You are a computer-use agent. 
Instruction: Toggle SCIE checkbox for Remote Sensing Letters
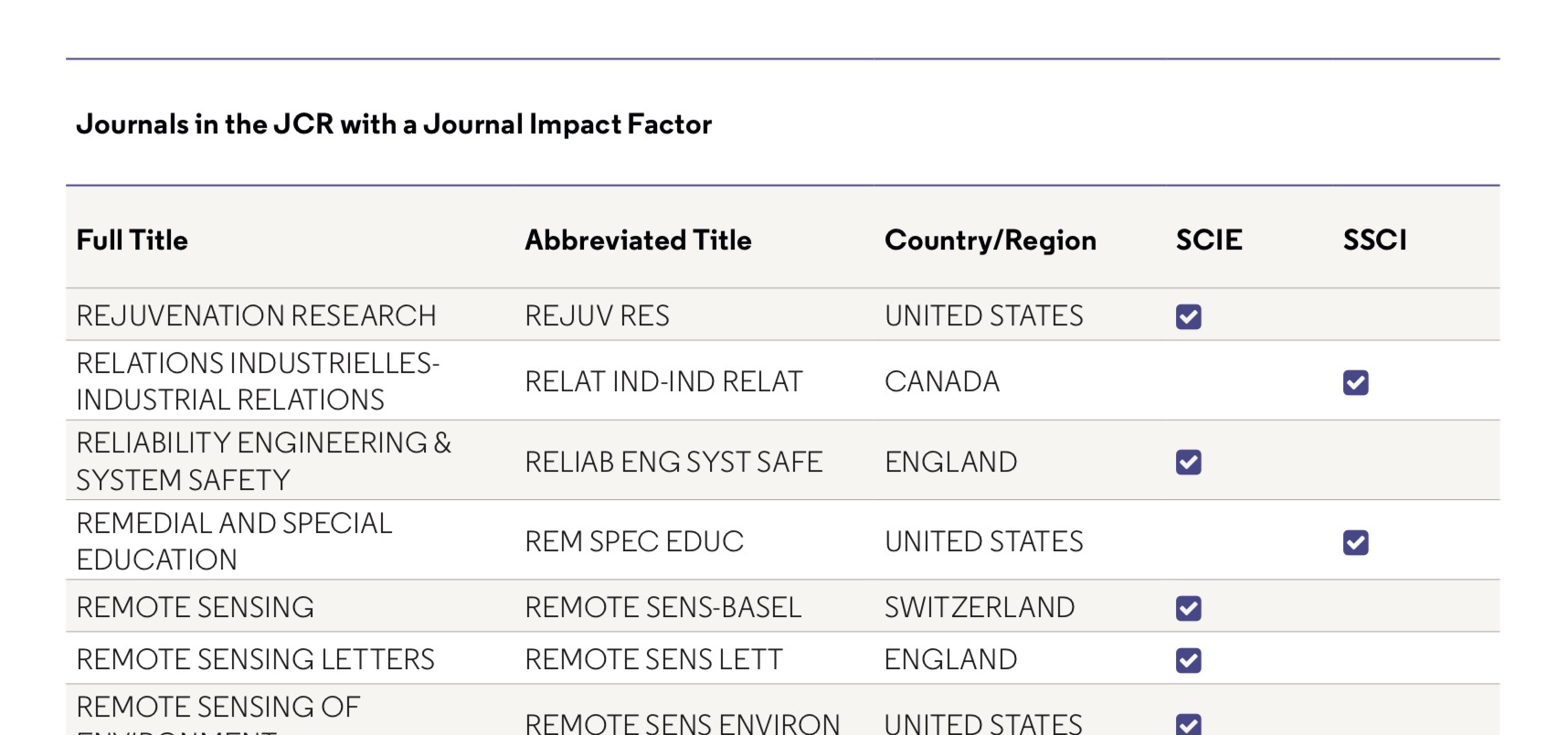point(1188,660)
